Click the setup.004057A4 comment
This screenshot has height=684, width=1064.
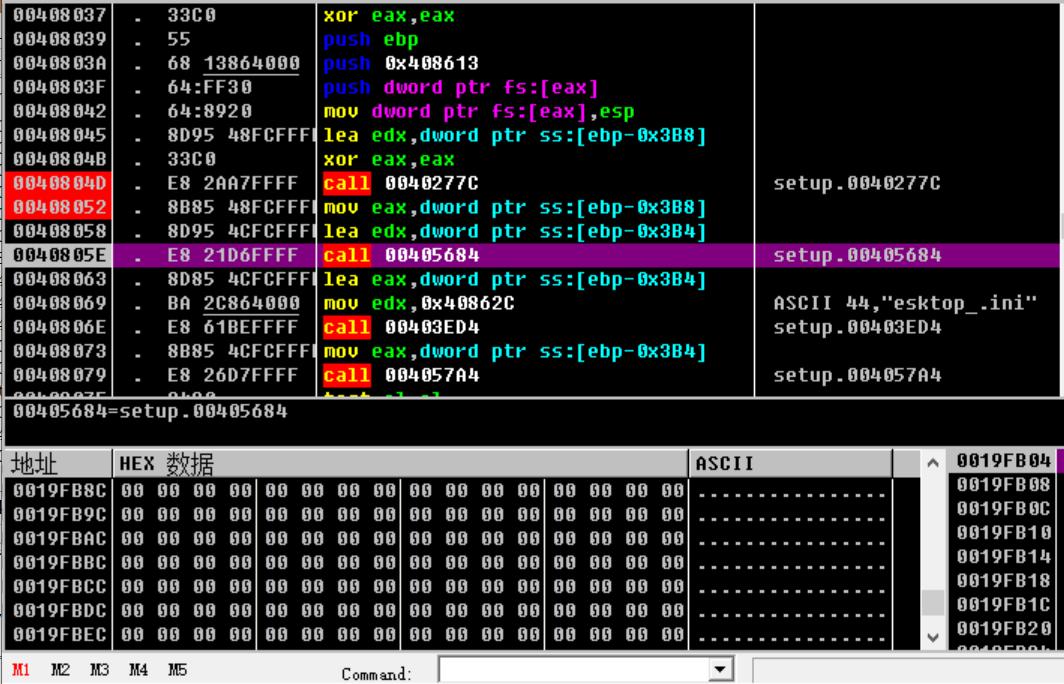coord(858,375)
